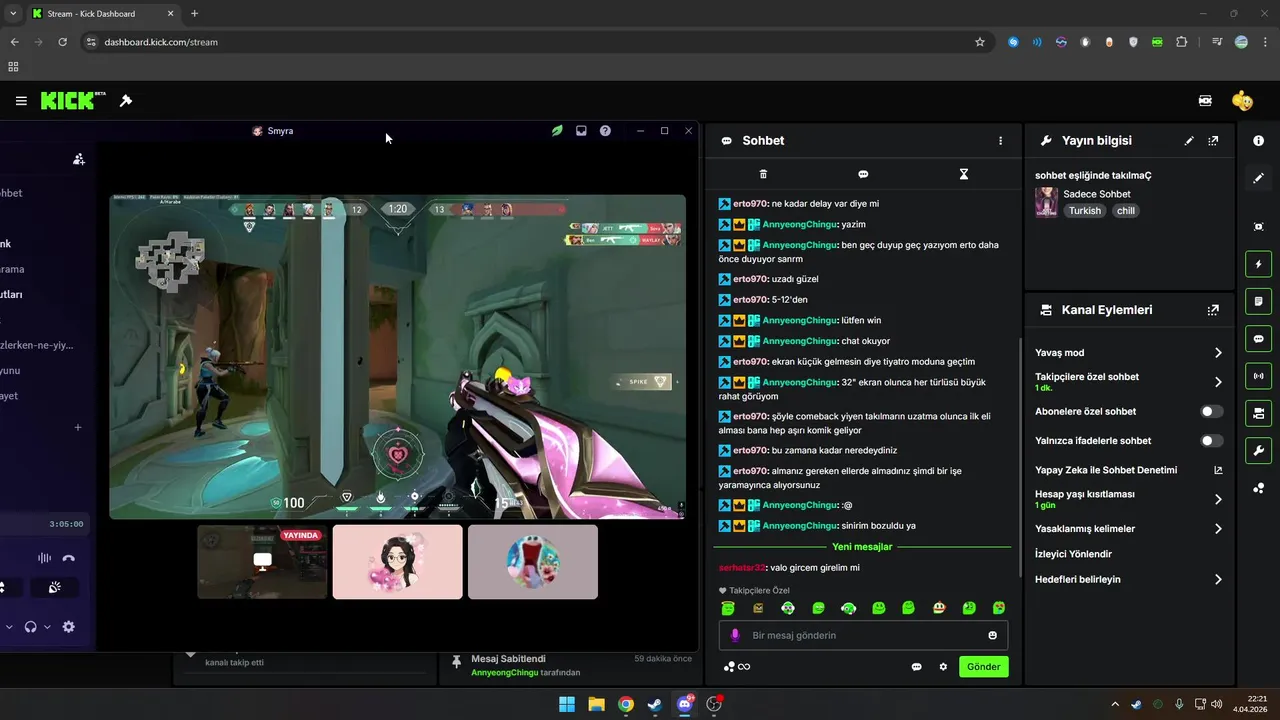Image resolution: width=1280 pixels, height=720 pixels.
Task: Toggle Abonelere özel sohbet switch
Action: coord(1211,411)
